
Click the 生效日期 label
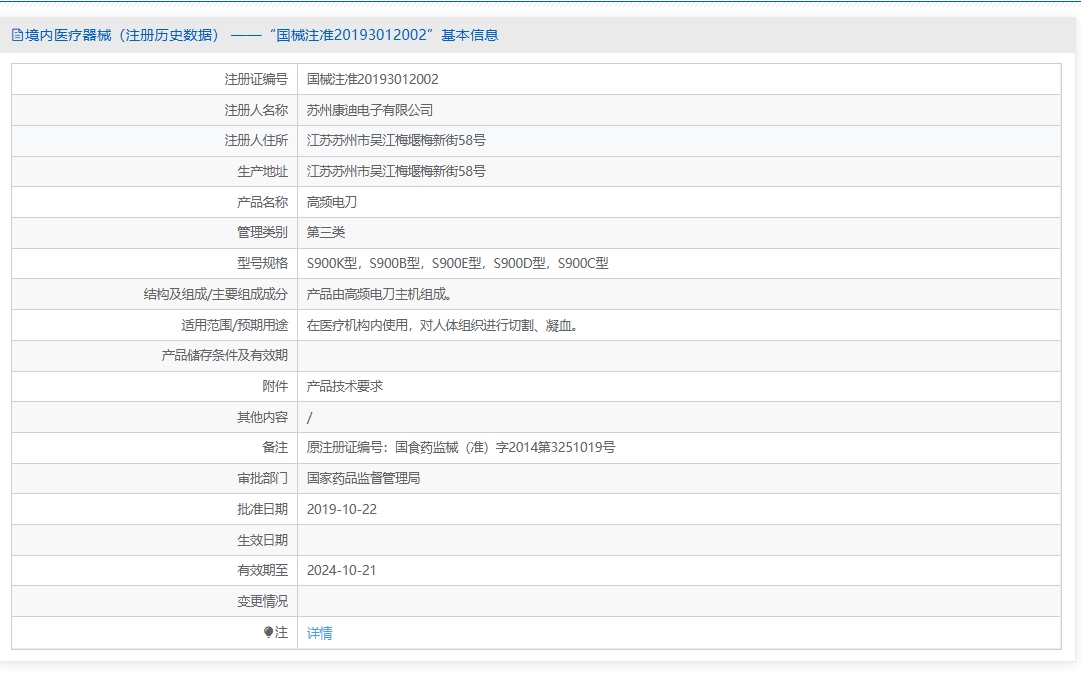coord(262,540)
